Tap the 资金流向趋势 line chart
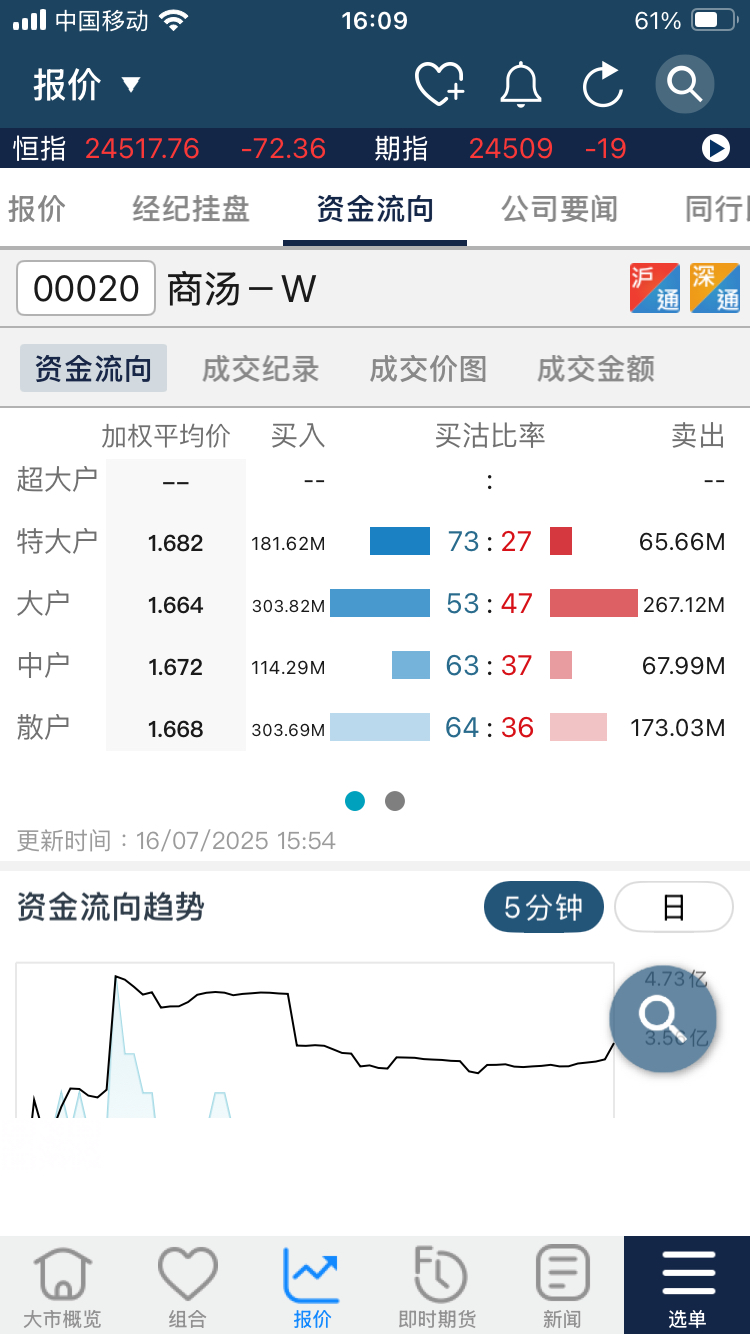750x1334 pixels. [315, 1040]
